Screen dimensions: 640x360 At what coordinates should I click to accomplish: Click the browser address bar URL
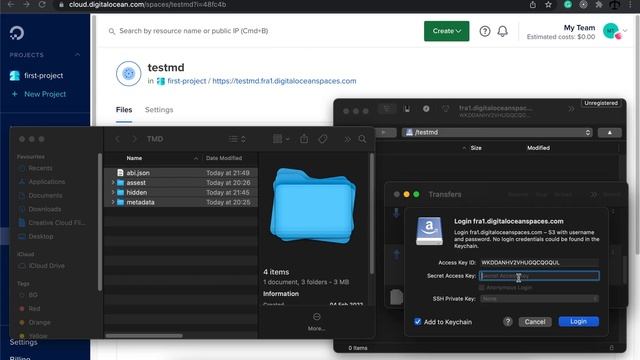(x=147, y=4)
